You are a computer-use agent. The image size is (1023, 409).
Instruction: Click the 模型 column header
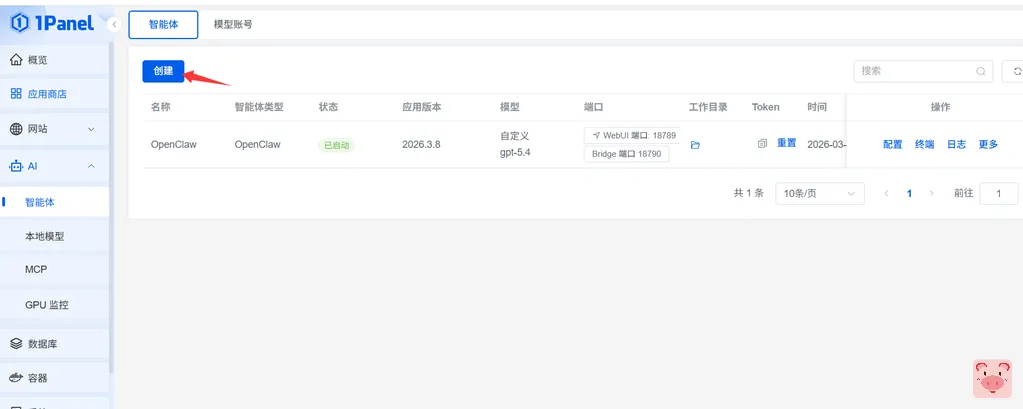(510, 107)
